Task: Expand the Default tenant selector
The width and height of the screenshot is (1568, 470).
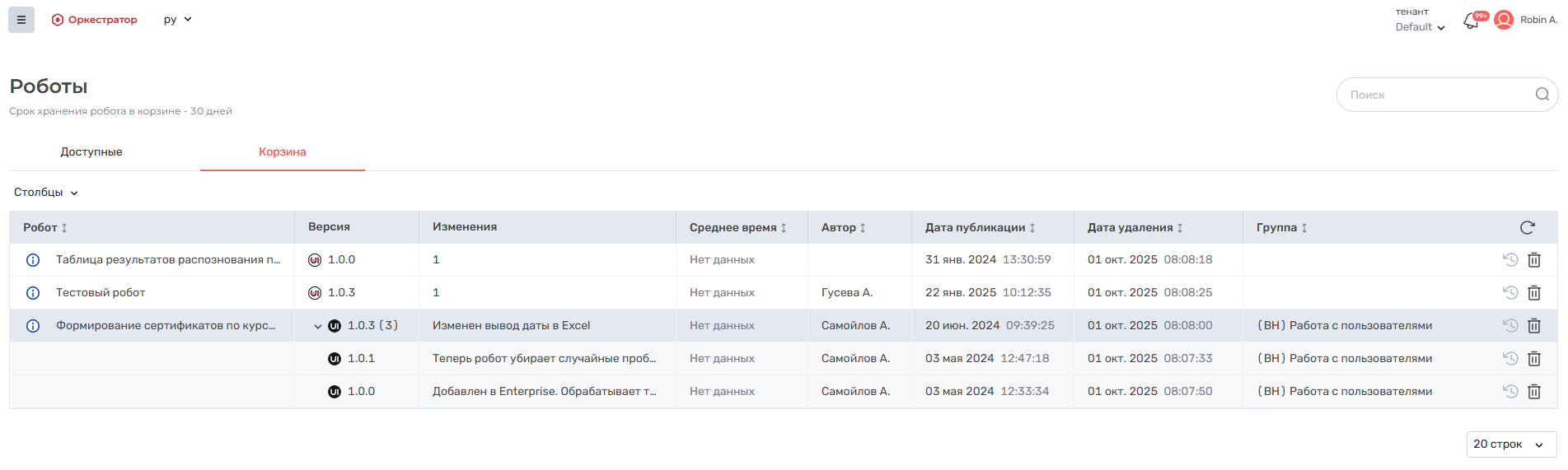Action: 1421,27
